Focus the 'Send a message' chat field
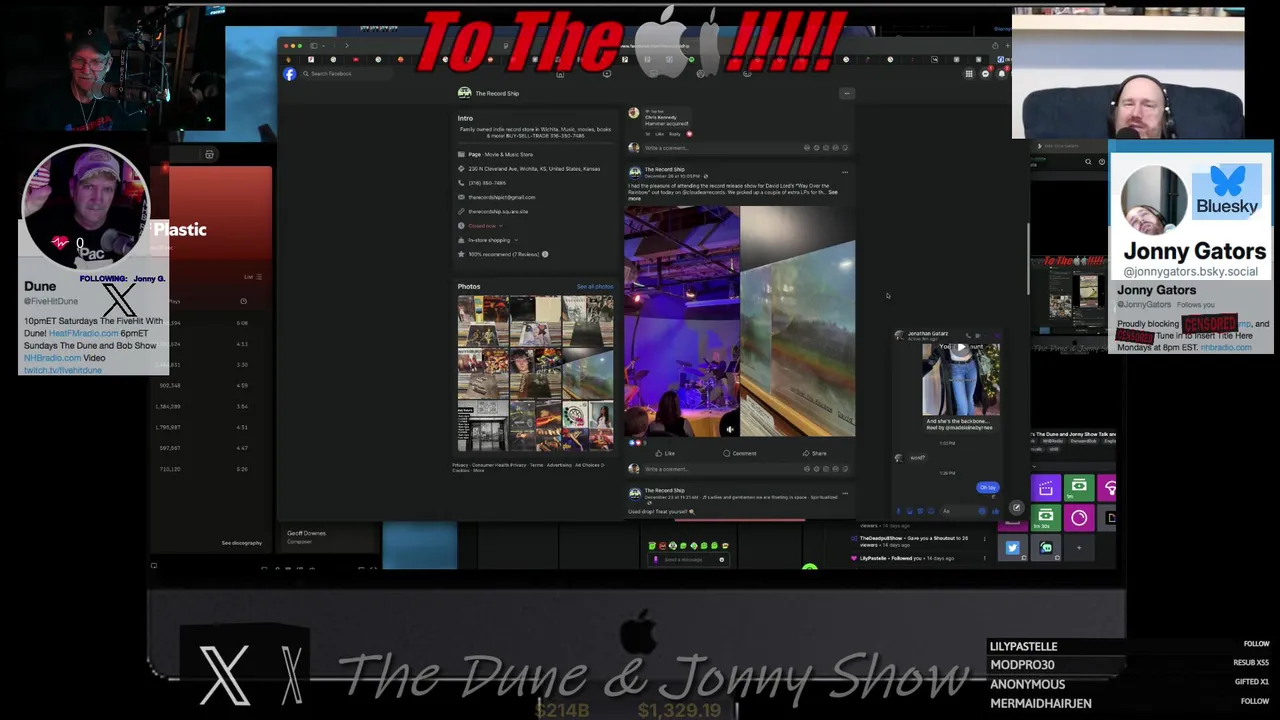1280x720 pixels. tap(687, 560)
